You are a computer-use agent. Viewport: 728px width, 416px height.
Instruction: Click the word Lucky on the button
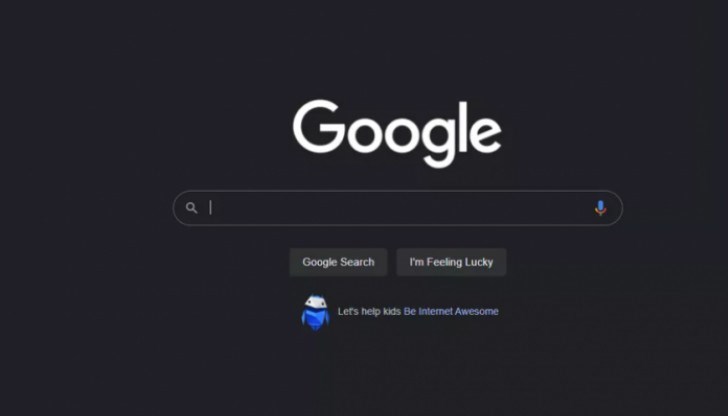[x=479, y=262]
